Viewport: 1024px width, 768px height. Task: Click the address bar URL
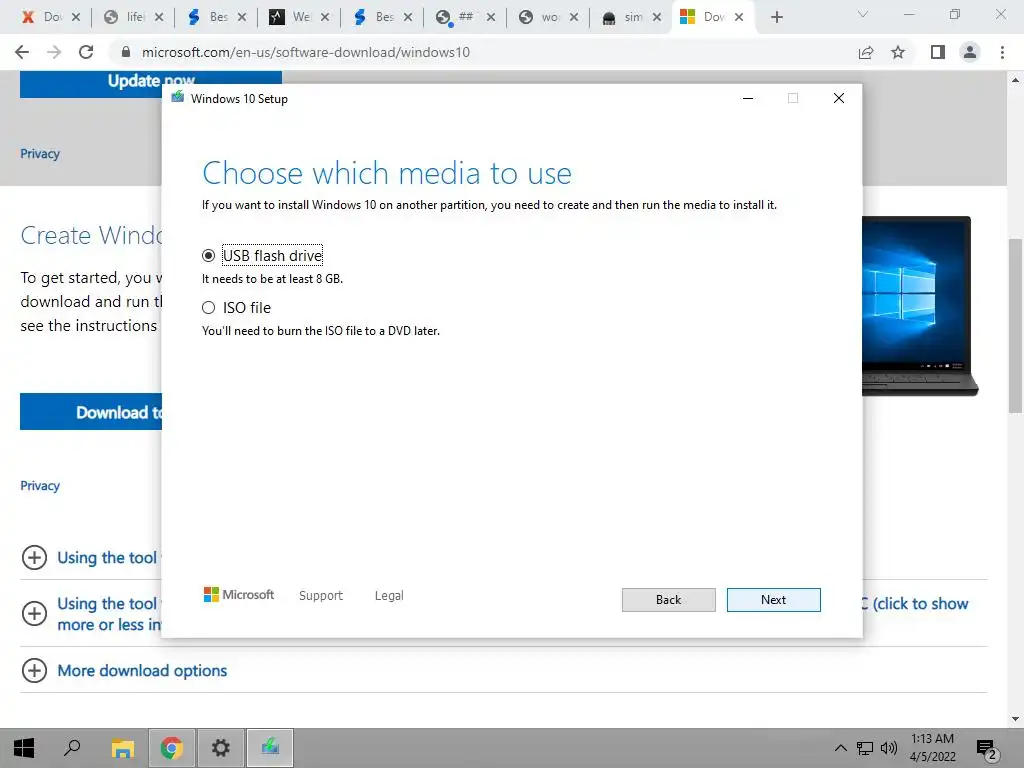(306, 52)
